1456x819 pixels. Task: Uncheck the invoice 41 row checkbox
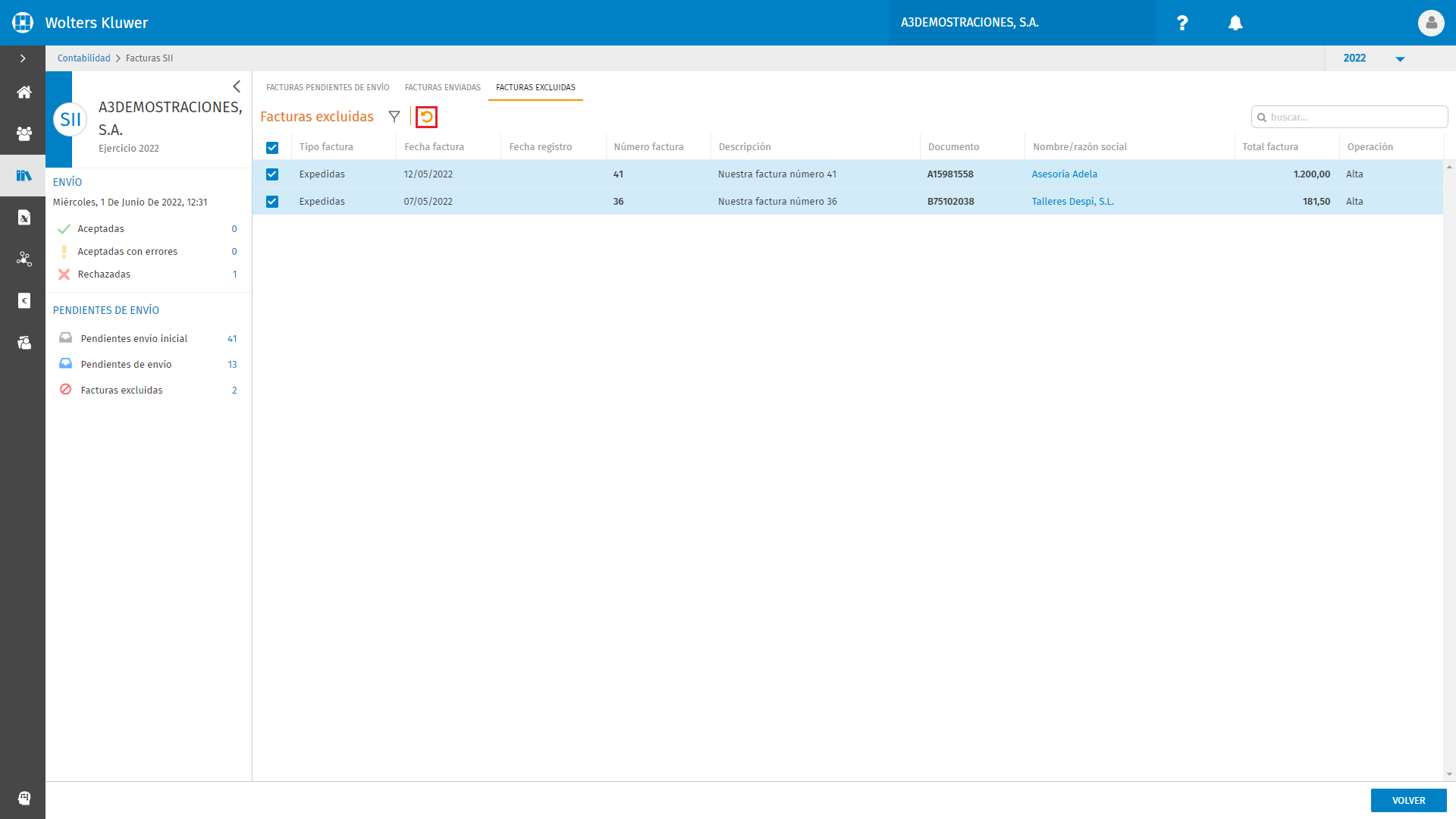tap(272, 174)
